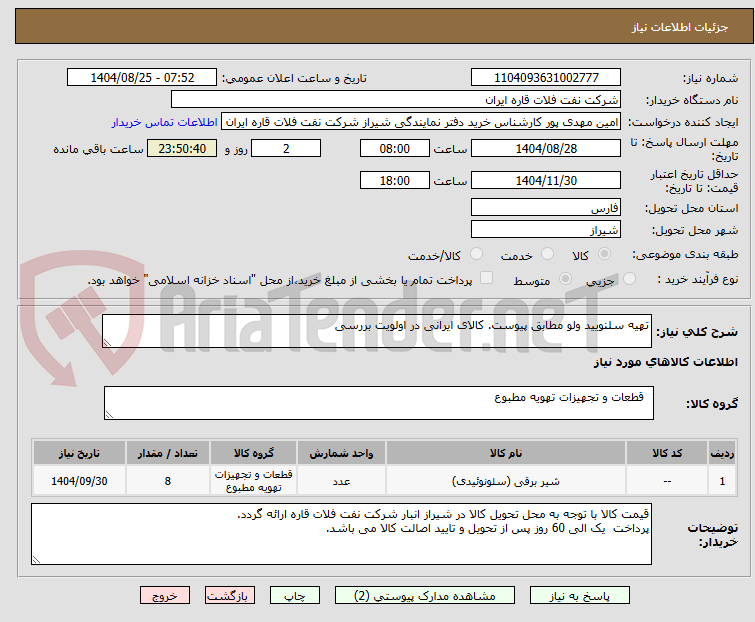This screenshot has height=622, width=755.
Task: Click the announcement date 1404/08/25 field
Action: pos(142,78)
